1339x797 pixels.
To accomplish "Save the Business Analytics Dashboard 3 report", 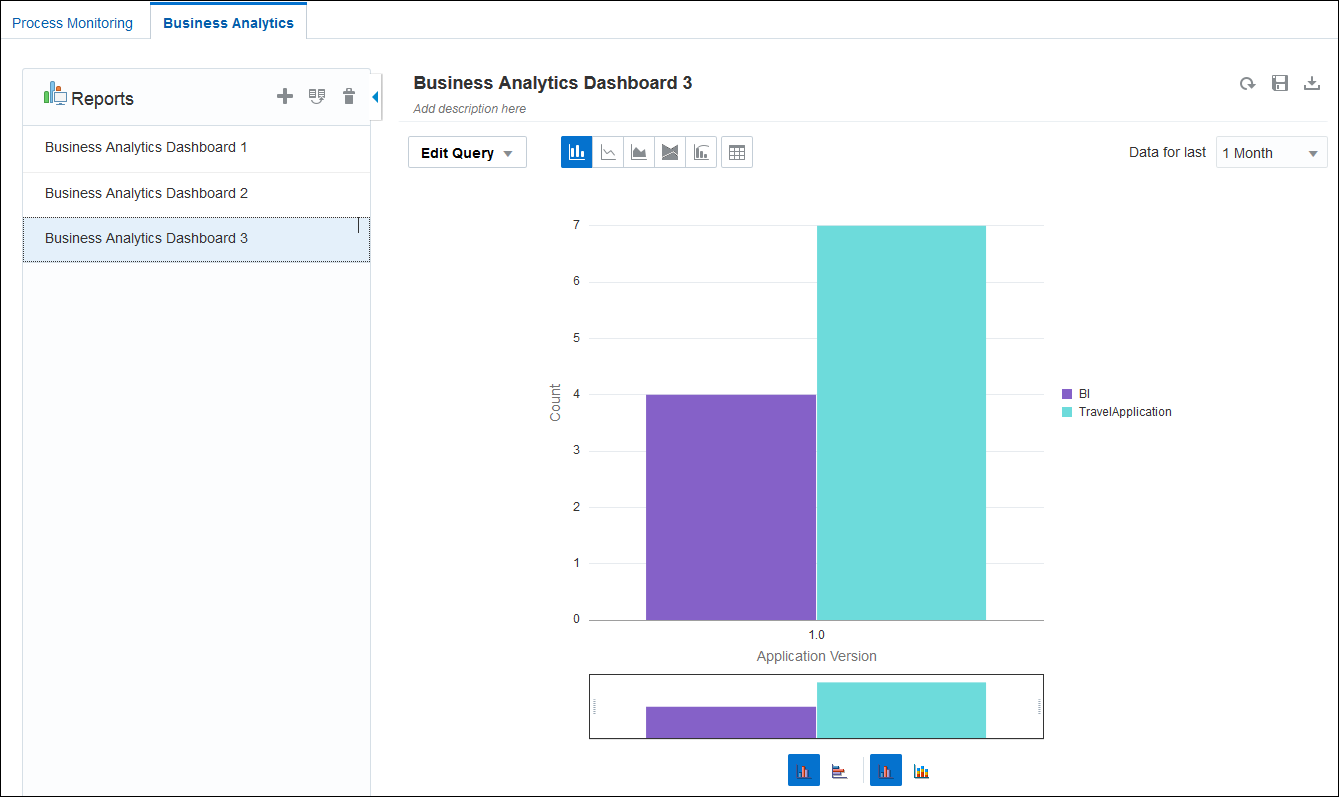I will [x=1280, y=83].
